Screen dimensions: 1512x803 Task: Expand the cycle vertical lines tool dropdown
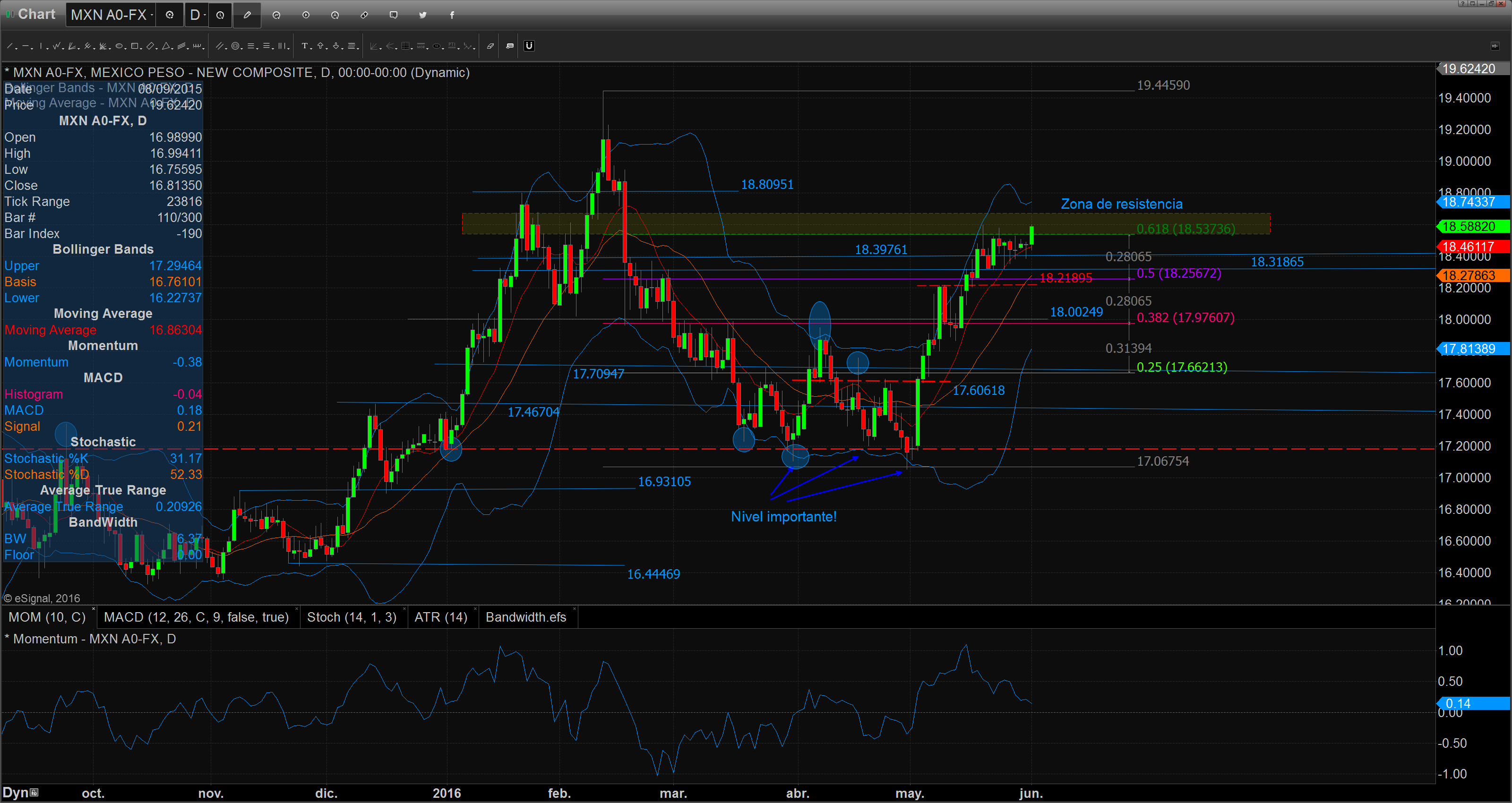click(289, 49)
